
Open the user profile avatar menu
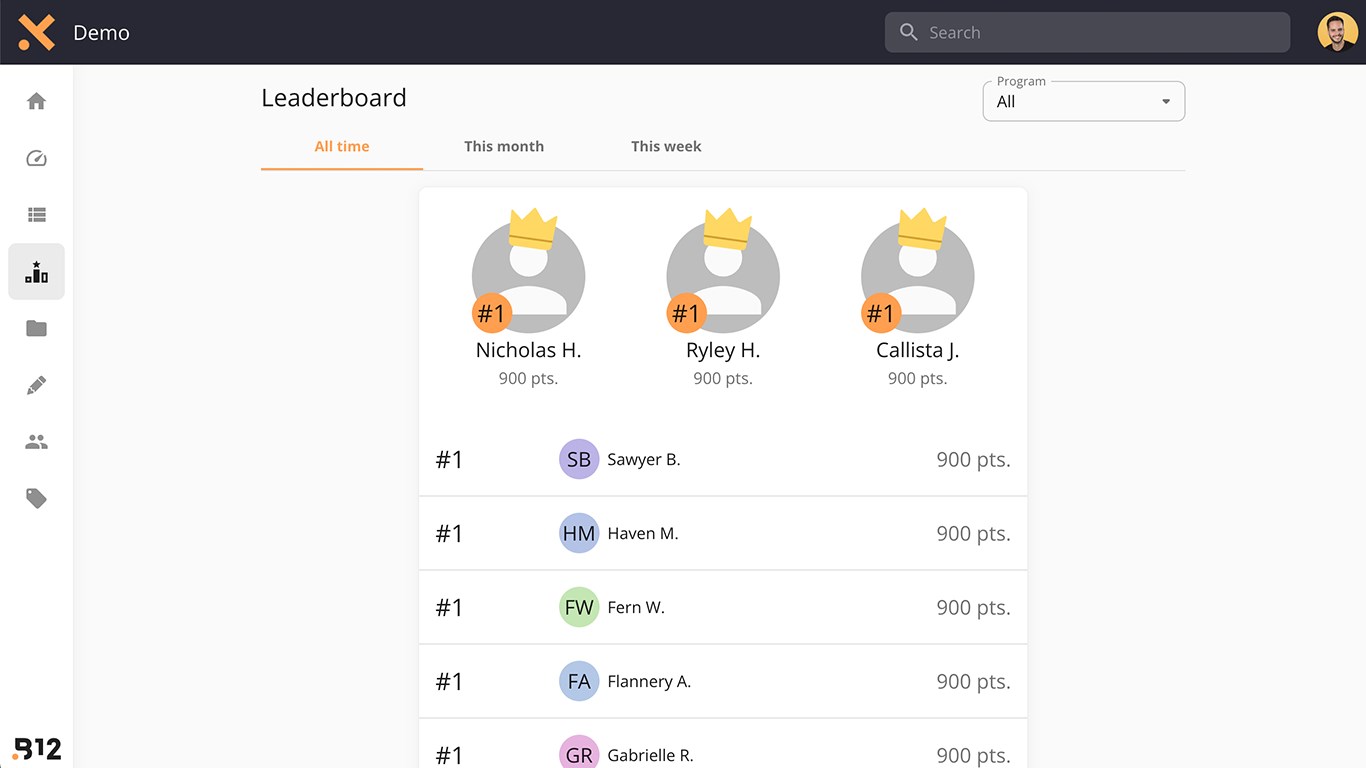tap(1337, 32)
